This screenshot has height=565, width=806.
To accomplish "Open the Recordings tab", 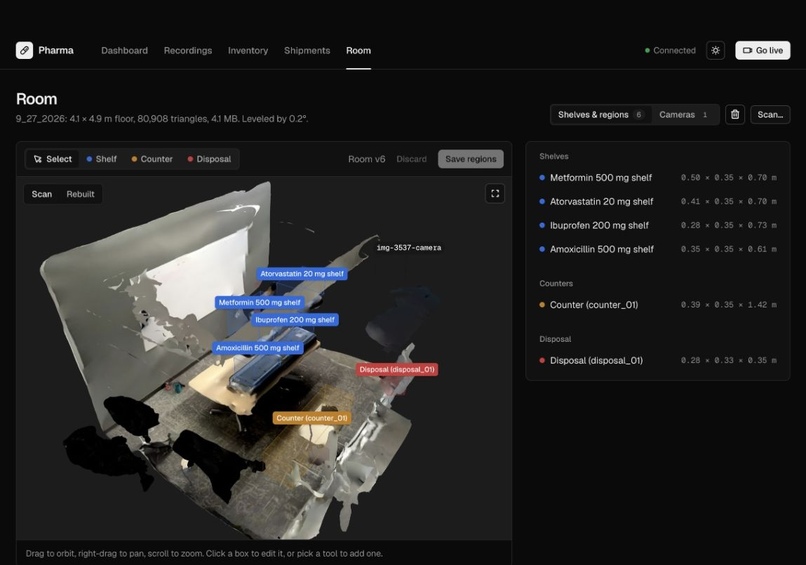I will point(188,50).
